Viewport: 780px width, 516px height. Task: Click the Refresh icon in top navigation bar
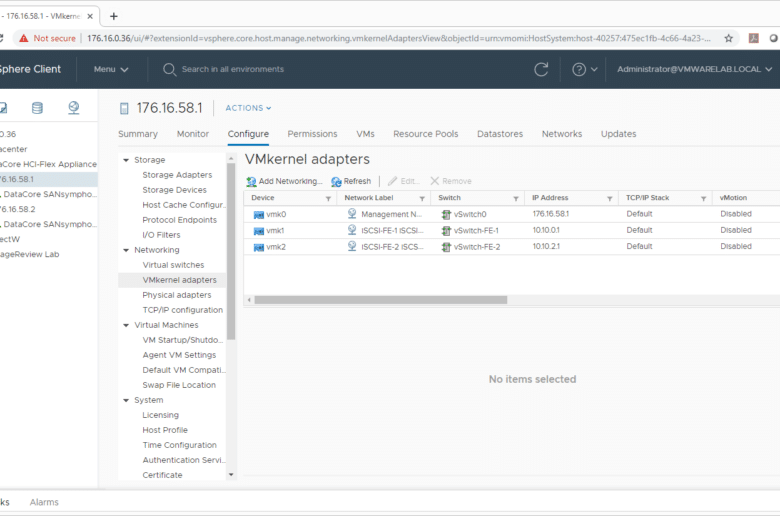pyautogui.click(x=541, y=69)
